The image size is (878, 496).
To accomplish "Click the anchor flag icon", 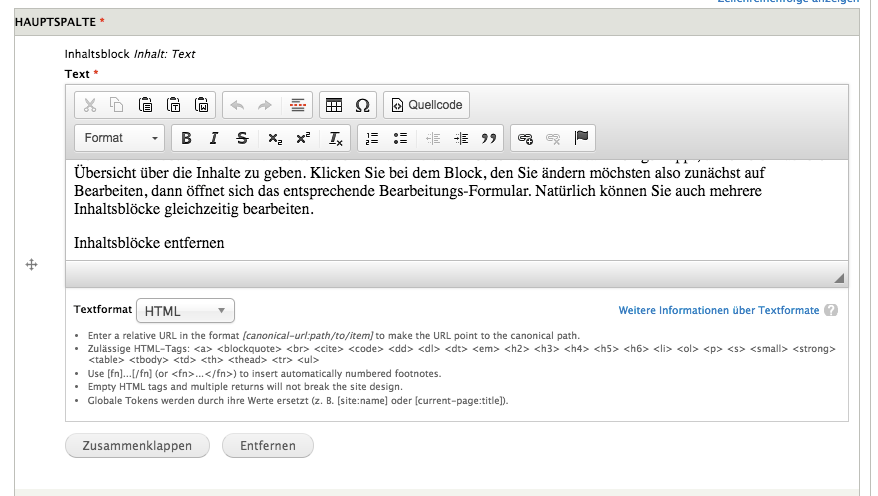I will pyautogui.click(x=581, y=138).
